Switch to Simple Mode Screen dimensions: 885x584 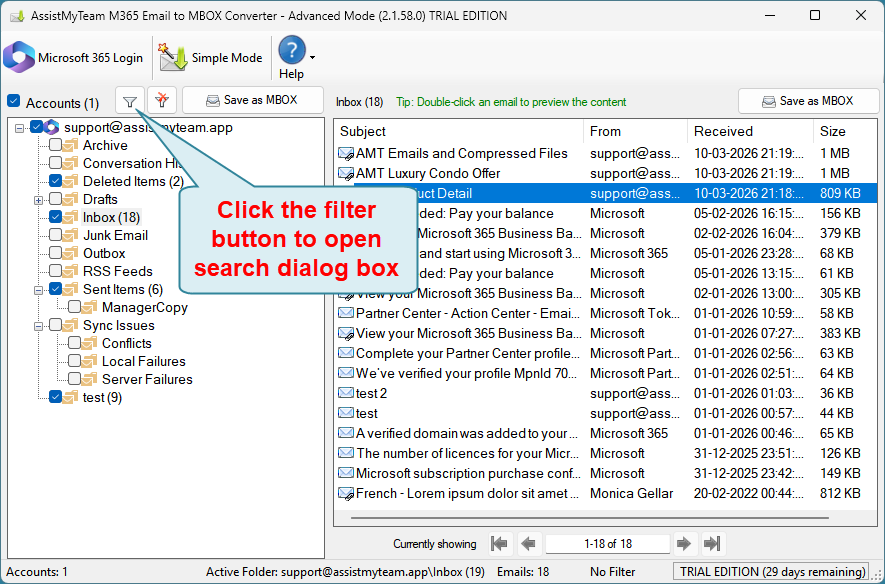pyautogui.click(x=211, y=58)
